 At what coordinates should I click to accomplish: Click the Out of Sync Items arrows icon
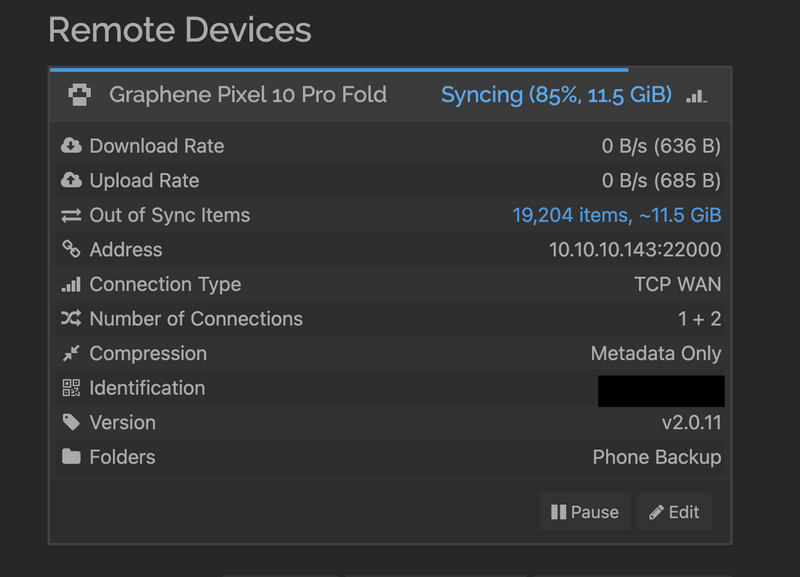[x=71, y=215]
